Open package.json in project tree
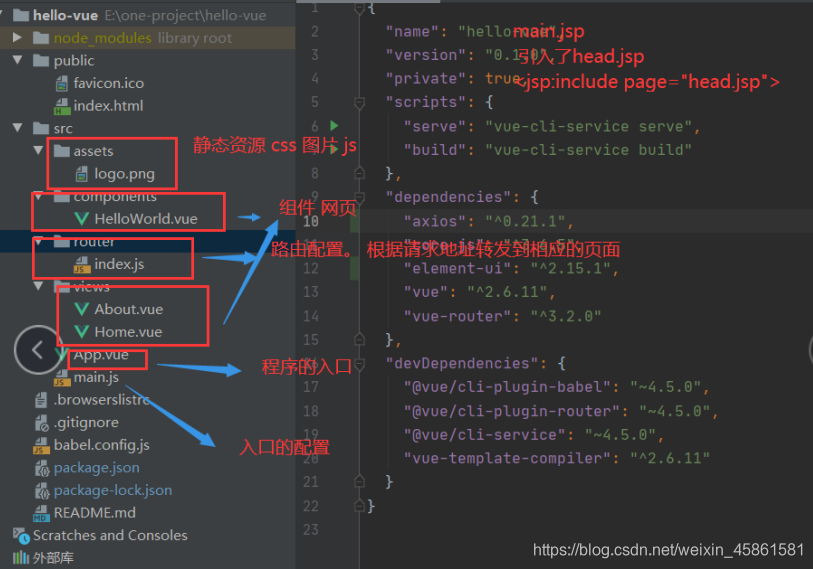 [96, 468]
